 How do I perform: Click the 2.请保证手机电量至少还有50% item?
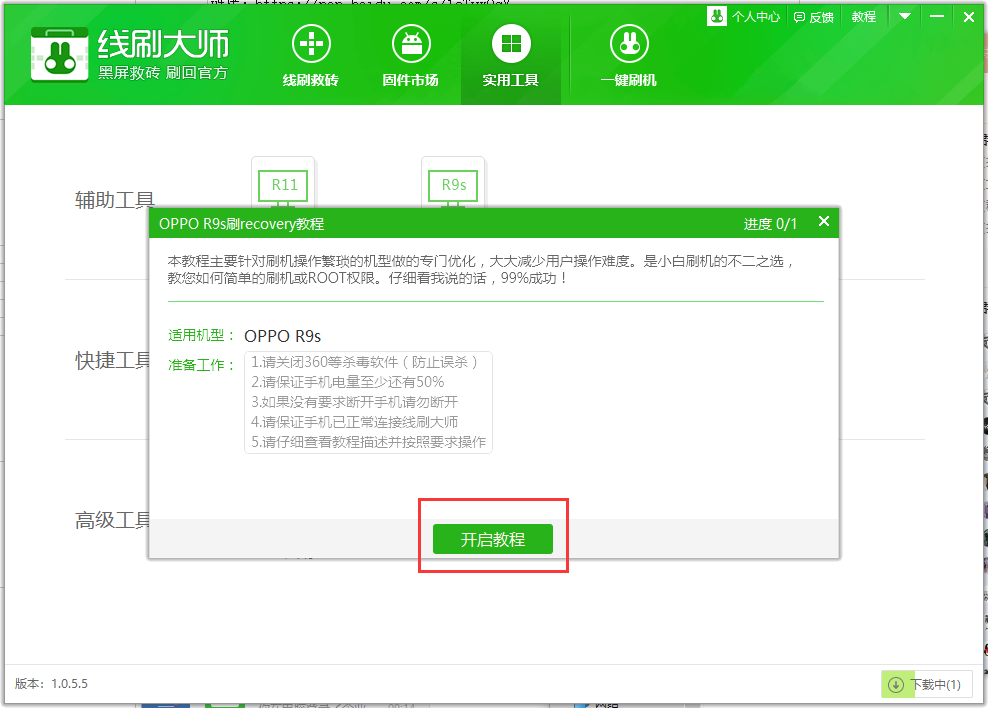(x=348, y=382)
